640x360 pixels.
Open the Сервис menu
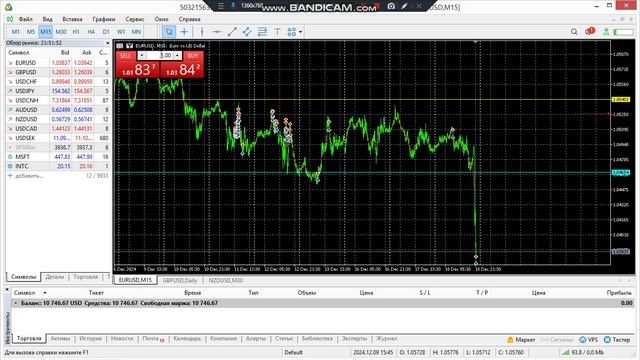(135, 19)
